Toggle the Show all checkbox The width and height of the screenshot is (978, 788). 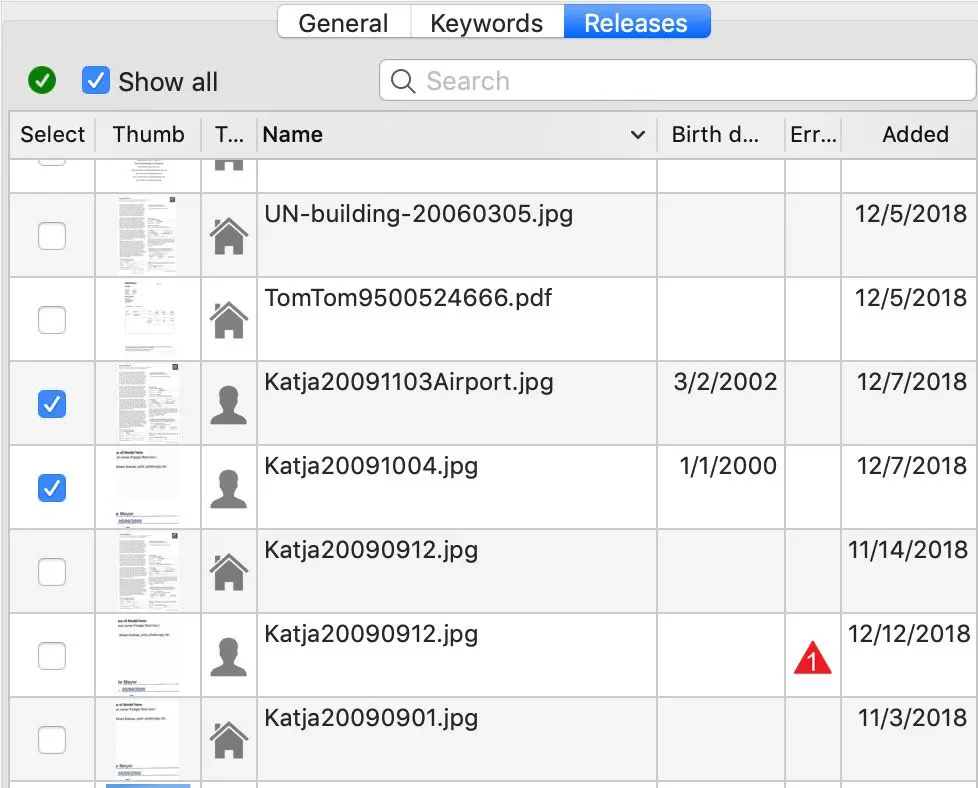point(95,80)
